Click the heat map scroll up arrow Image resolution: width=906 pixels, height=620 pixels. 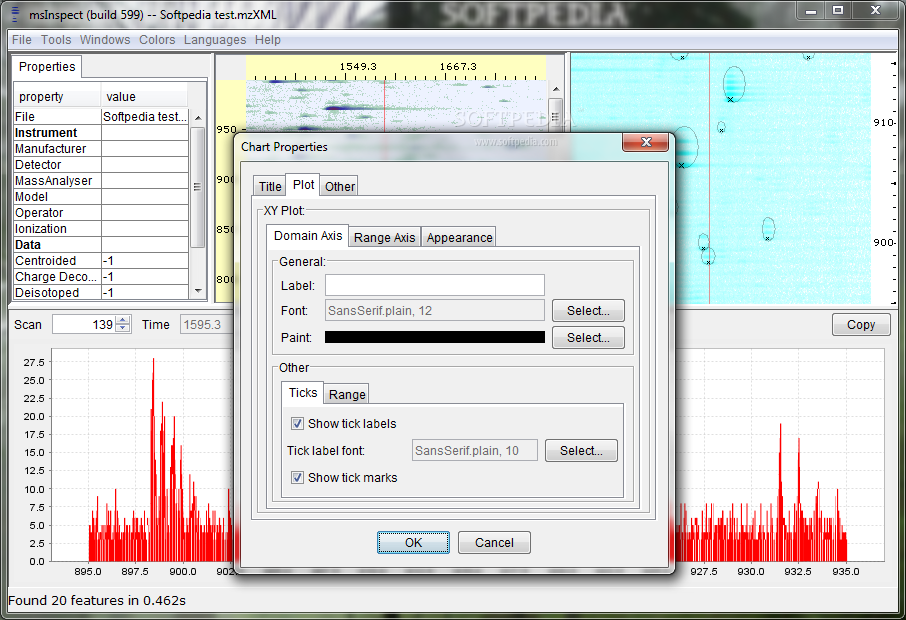555,89
